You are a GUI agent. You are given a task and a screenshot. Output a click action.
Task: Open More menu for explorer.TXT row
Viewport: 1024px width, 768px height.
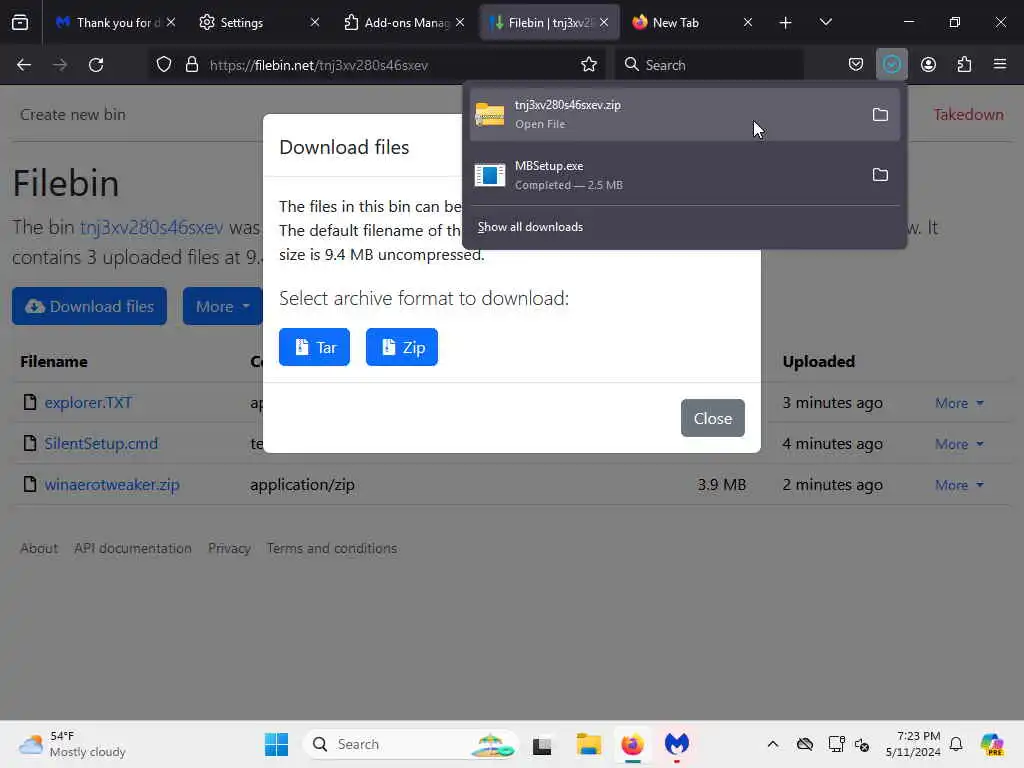[x=959, y=403]
